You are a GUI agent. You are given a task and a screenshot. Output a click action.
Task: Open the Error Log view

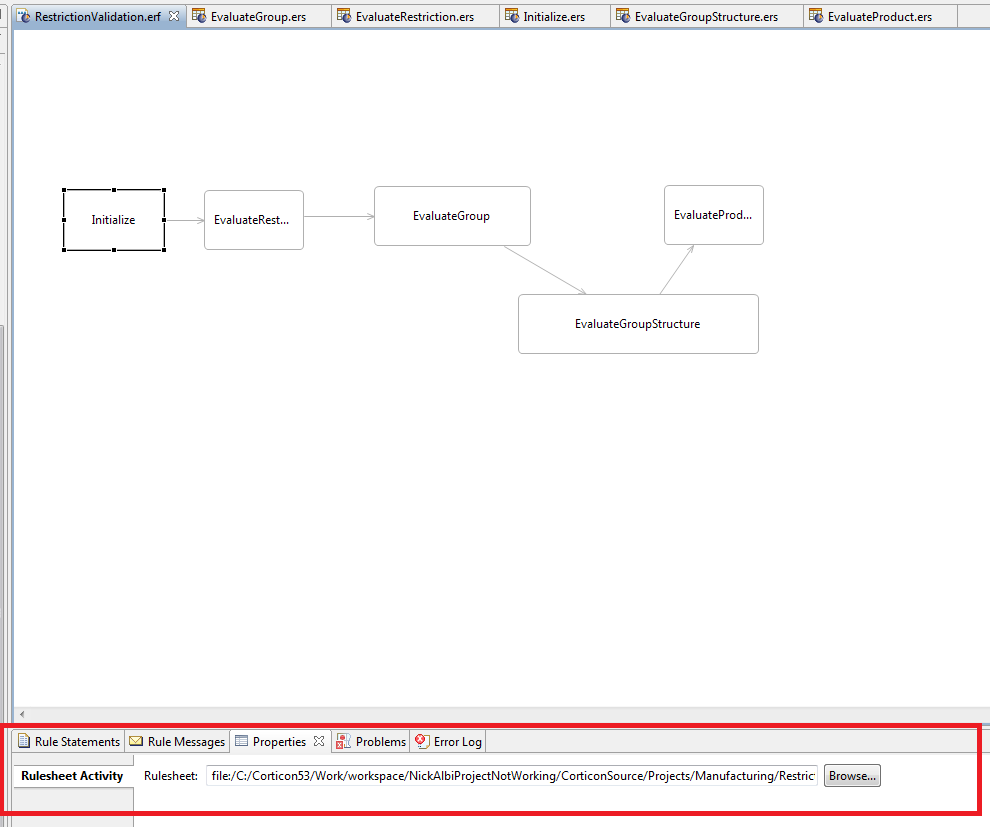click(x=449, y=741)
